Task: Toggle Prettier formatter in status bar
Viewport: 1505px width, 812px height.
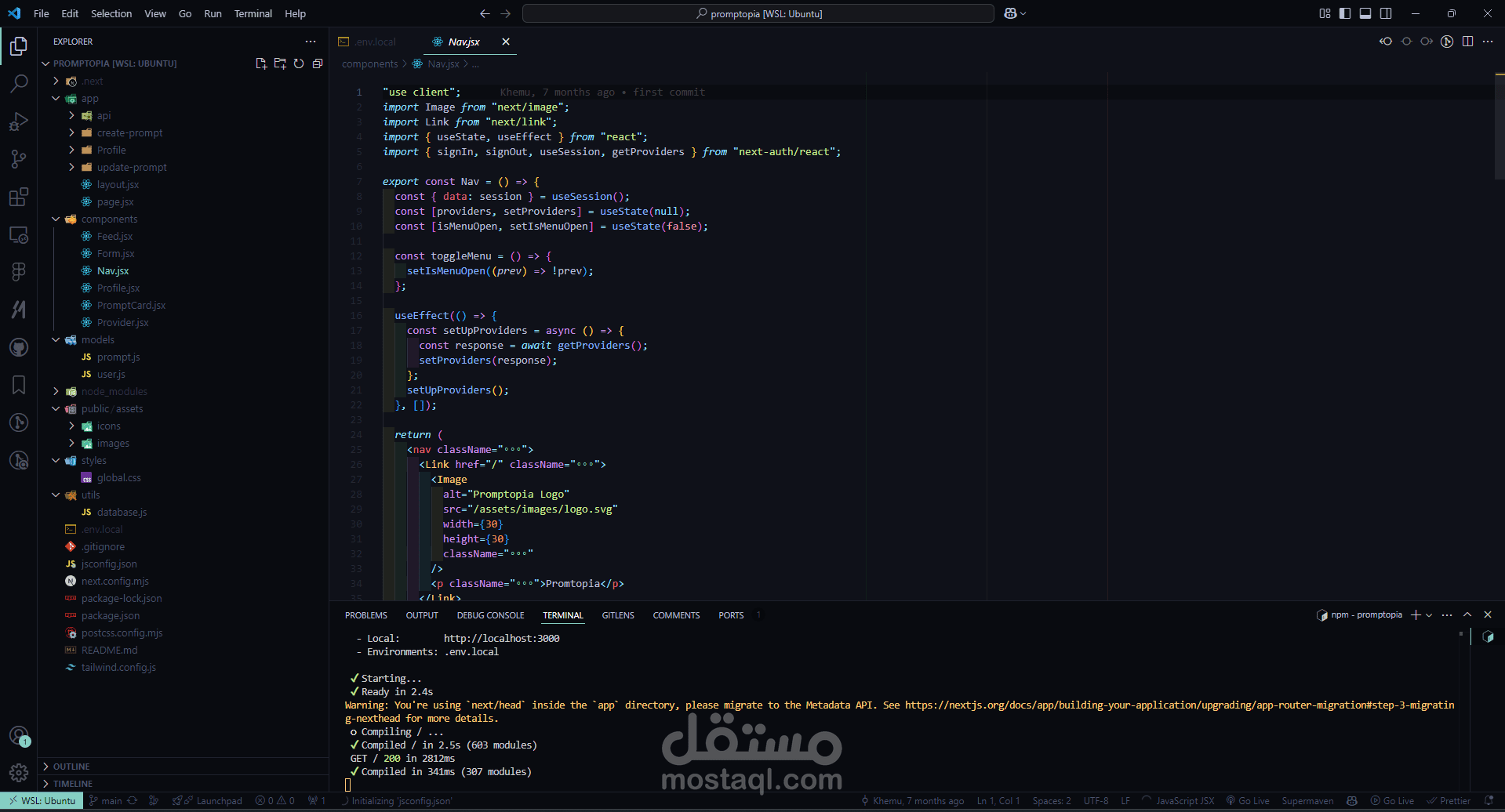Action: tap(1449, 801)
